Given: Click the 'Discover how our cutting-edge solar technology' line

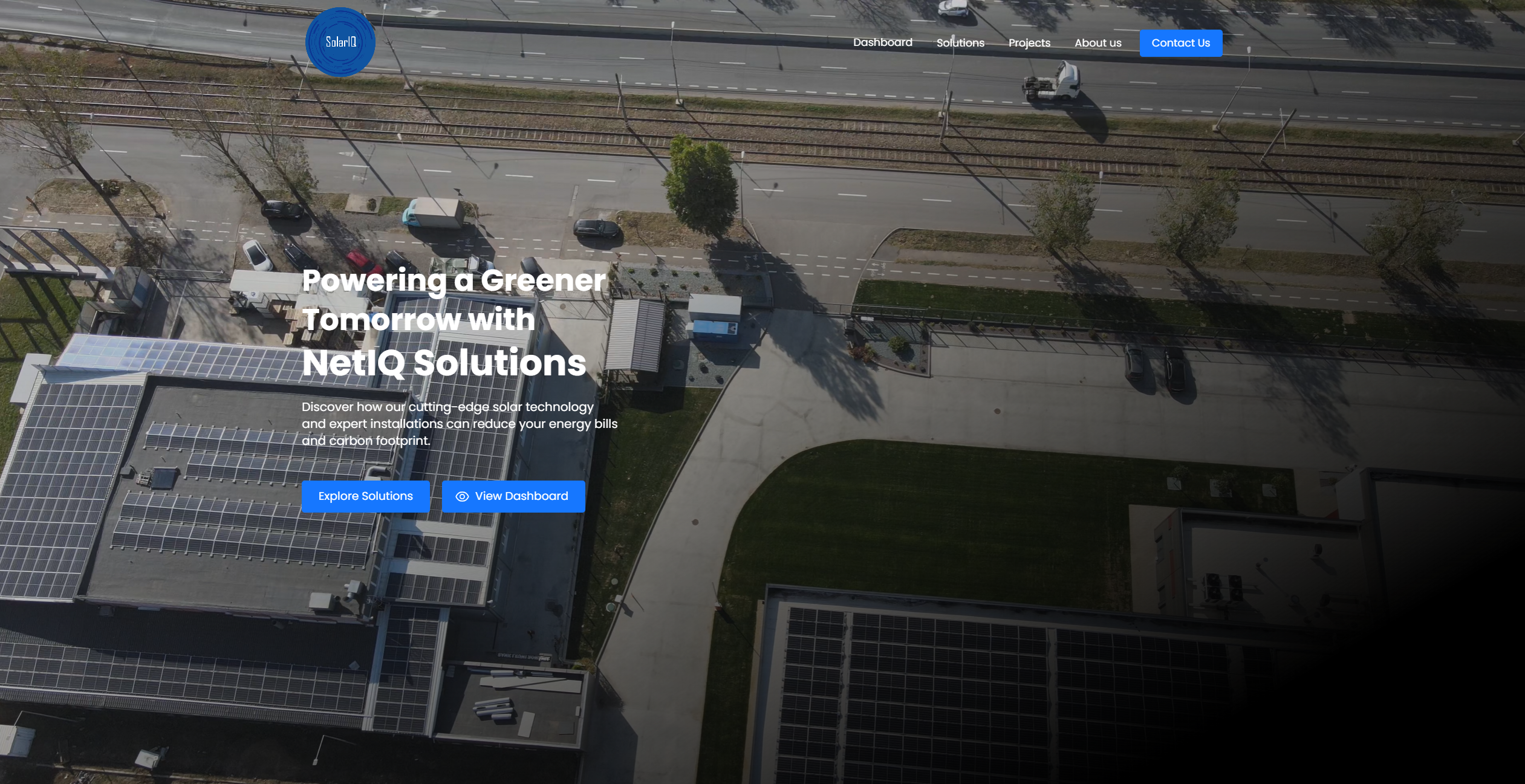Looking at the screenshot, I should point(447,407).
